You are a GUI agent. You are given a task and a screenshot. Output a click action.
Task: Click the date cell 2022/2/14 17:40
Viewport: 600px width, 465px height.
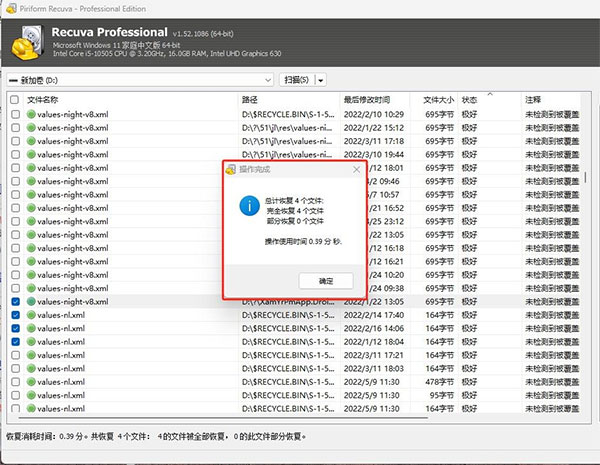tap(373, 315)
